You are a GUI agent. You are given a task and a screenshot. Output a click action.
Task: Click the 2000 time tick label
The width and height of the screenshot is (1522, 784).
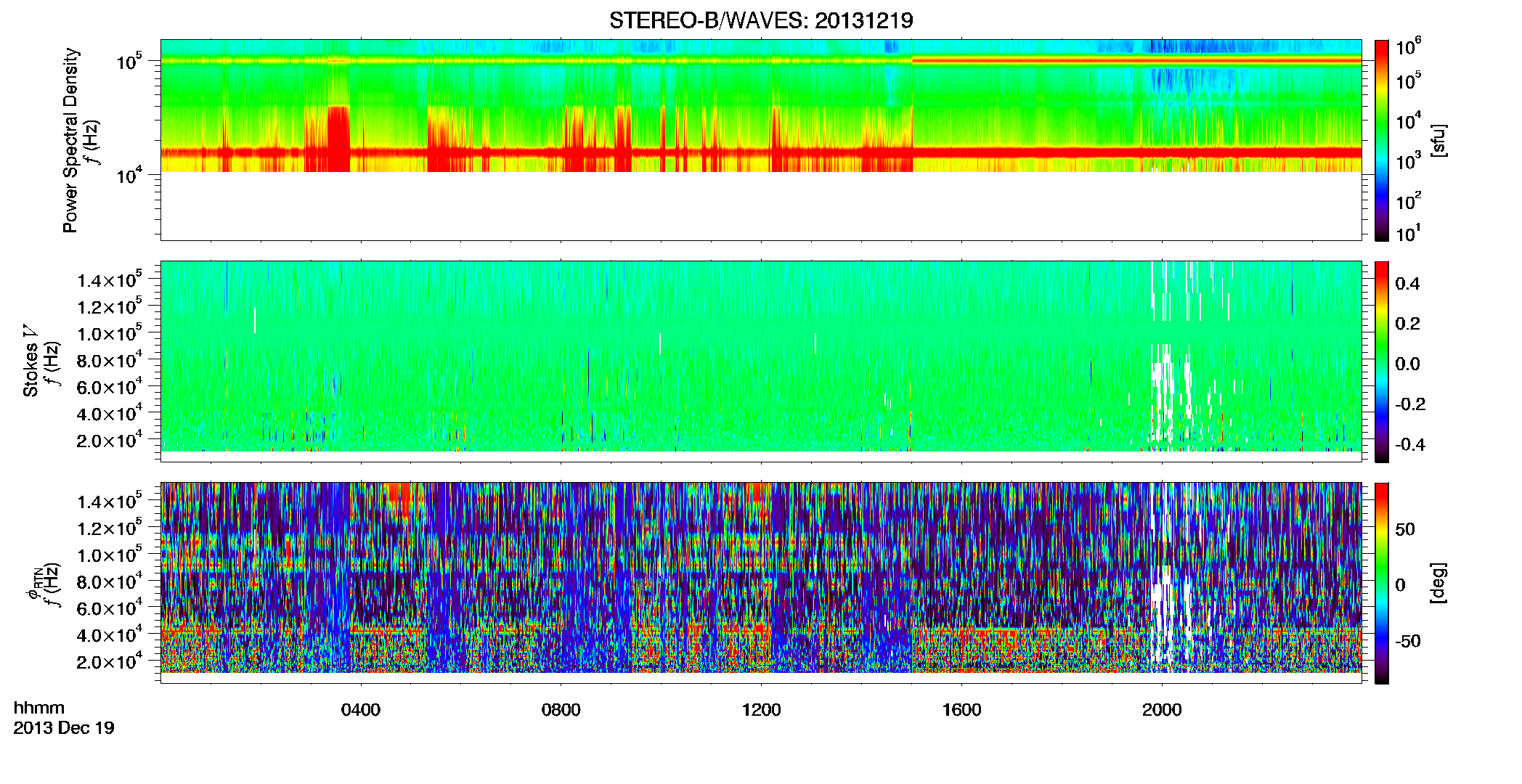(1162, 710)
